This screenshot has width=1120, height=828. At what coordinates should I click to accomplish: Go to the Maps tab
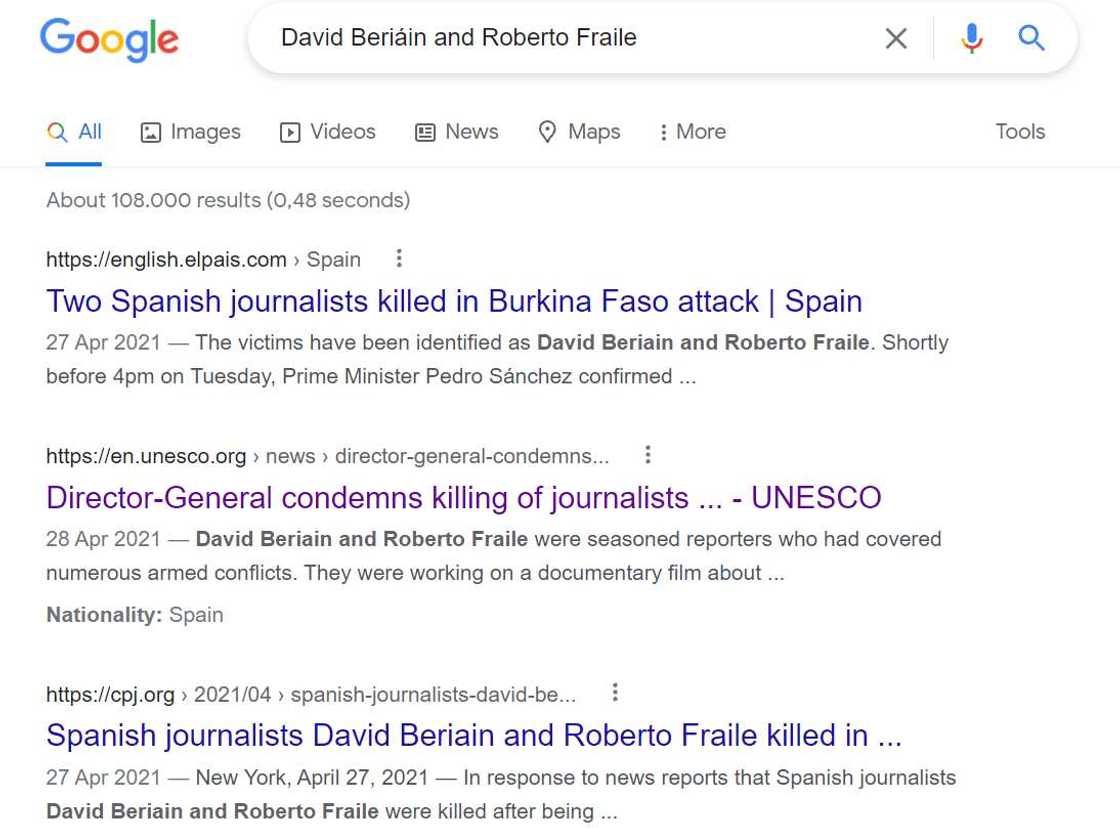pos(579,132)
